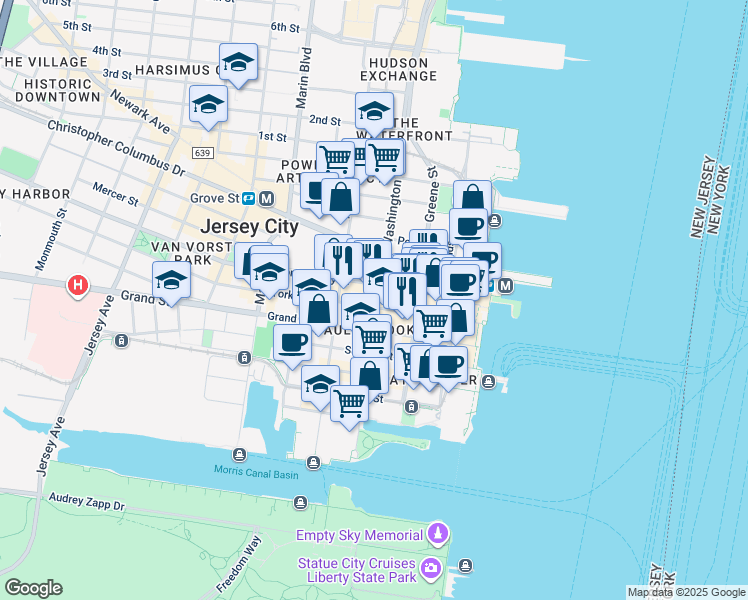Select the school marker beside the Harsimus label
The image size is (748, 600).
coord(239,62)
